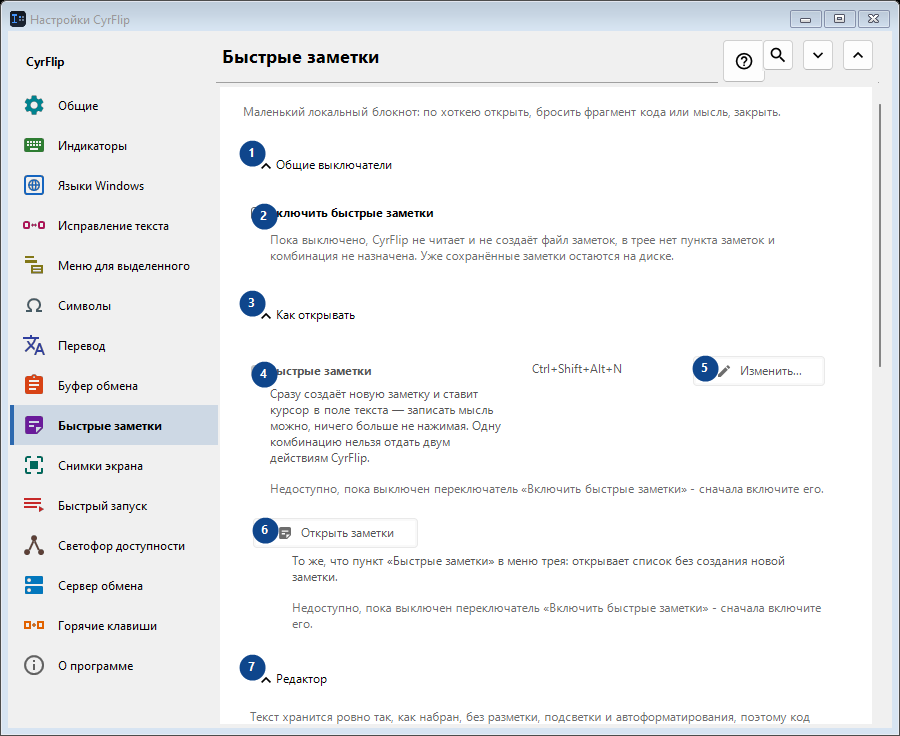The height and width of the screenshot is (736, 900).
Task: Switch to Сервер обмена section
Action: pos(114,586)
